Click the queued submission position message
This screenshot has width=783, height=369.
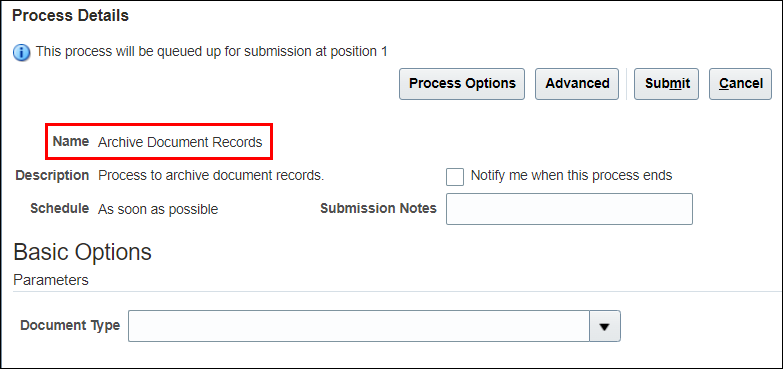pos(211,51)
